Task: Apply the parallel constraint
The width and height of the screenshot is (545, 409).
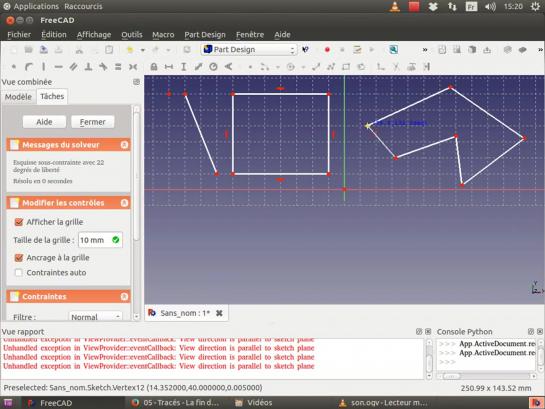Action: click(x=73, y=67)
